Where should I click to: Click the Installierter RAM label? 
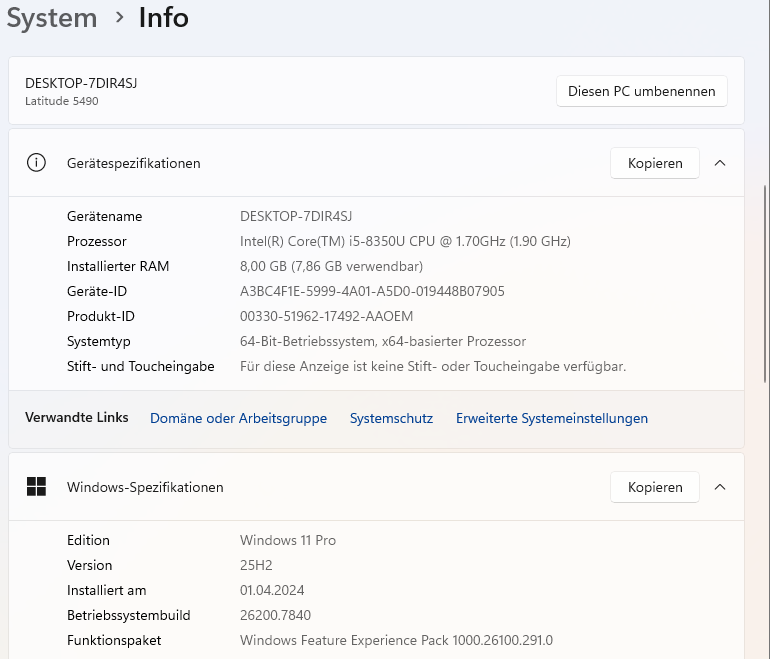(118, 266)
